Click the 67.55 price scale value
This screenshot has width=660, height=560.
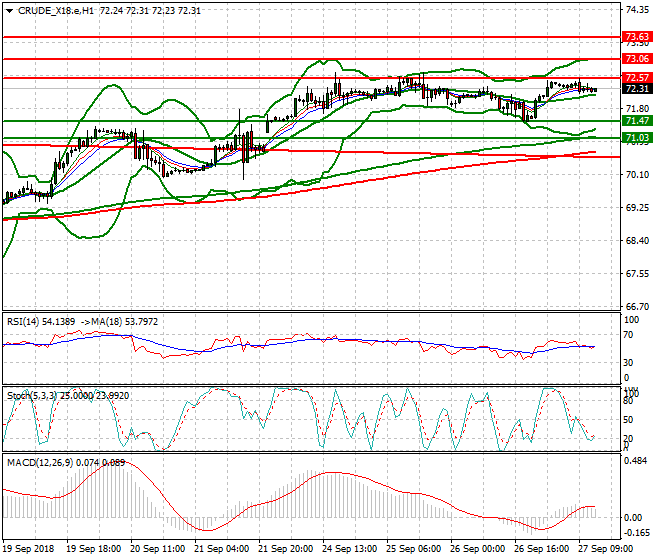tap(637, 274)
